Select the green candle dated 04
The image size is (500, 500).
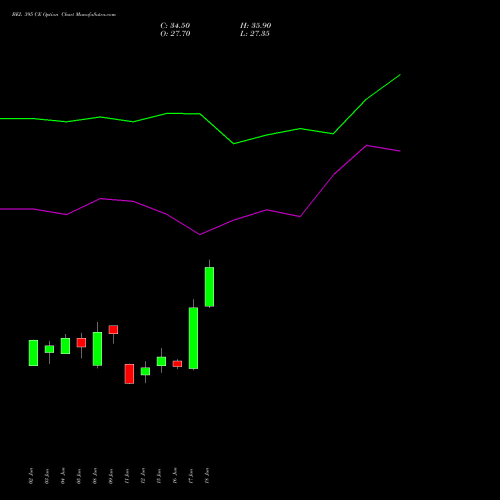click(65, 346)
